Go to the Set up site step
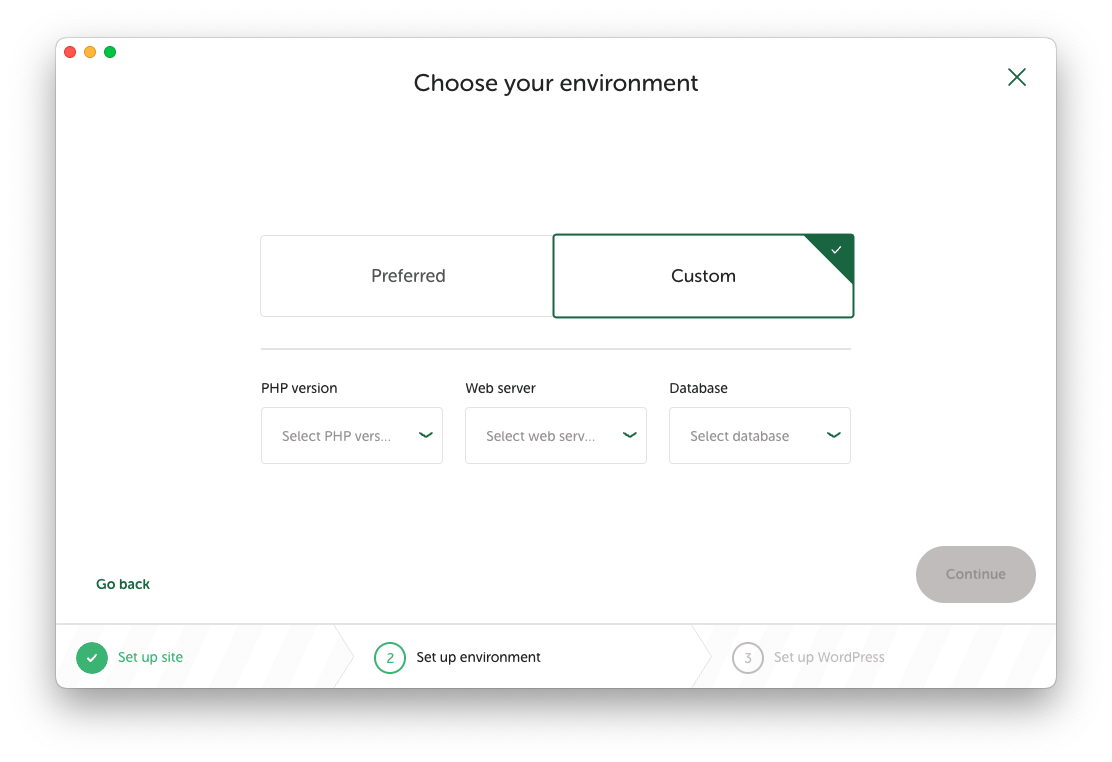Screen dimensions: 1112x762 tap(150, 657)
